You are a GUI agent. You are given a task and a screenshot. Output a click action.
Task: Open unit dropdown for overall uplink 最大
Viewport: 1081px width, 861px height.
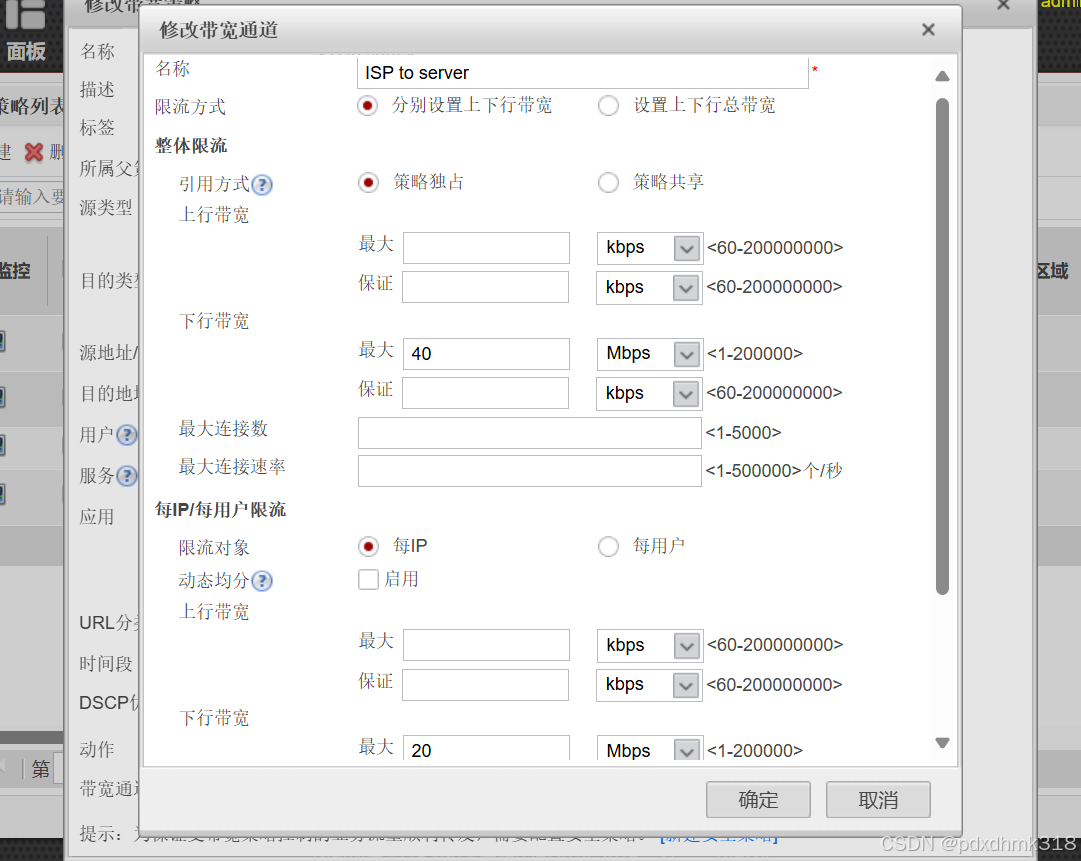coord(650,248)
